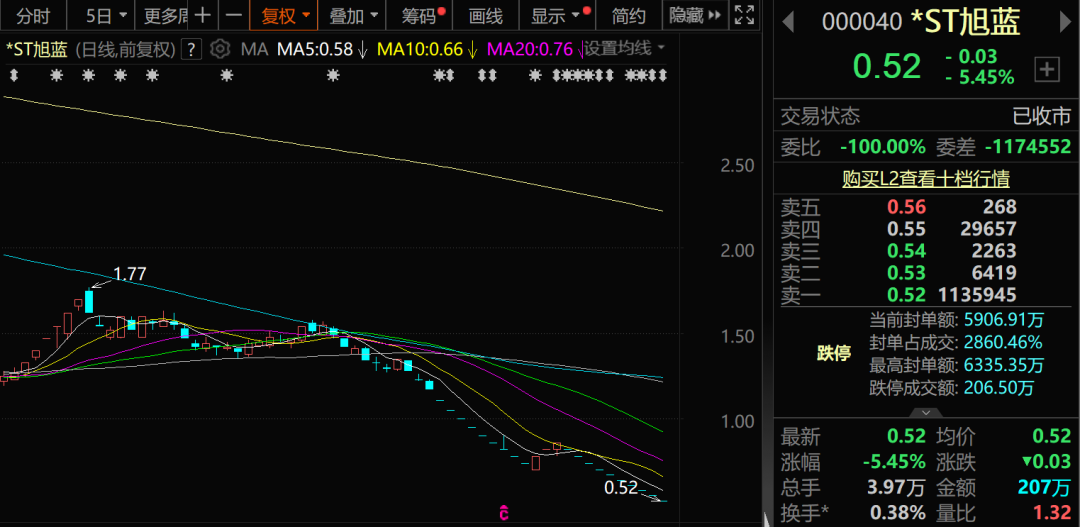Go to previous stock with left arrow
This screenshot has height=527, width=1080.
789,23
